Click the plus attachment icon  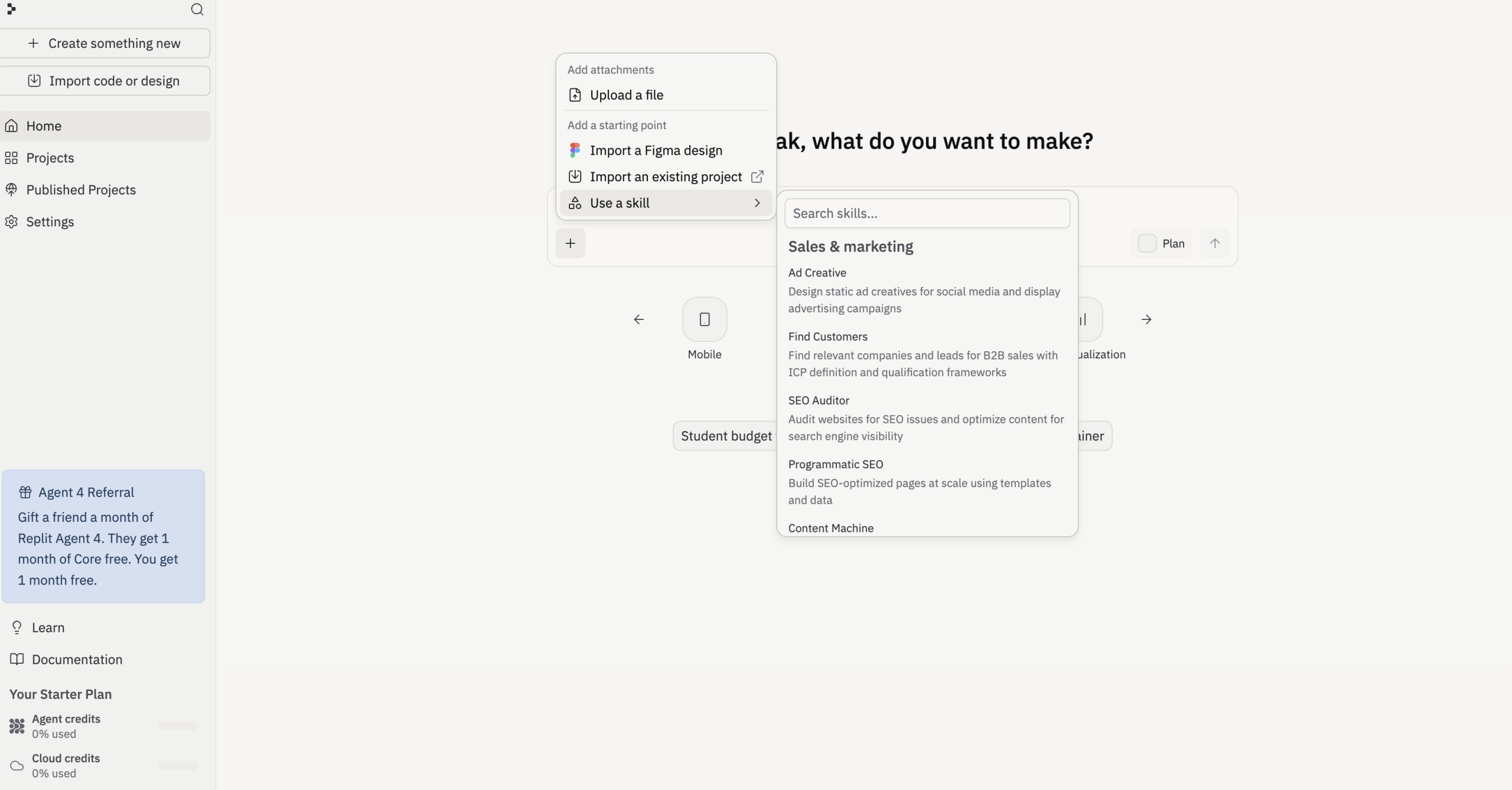[570, 243]
